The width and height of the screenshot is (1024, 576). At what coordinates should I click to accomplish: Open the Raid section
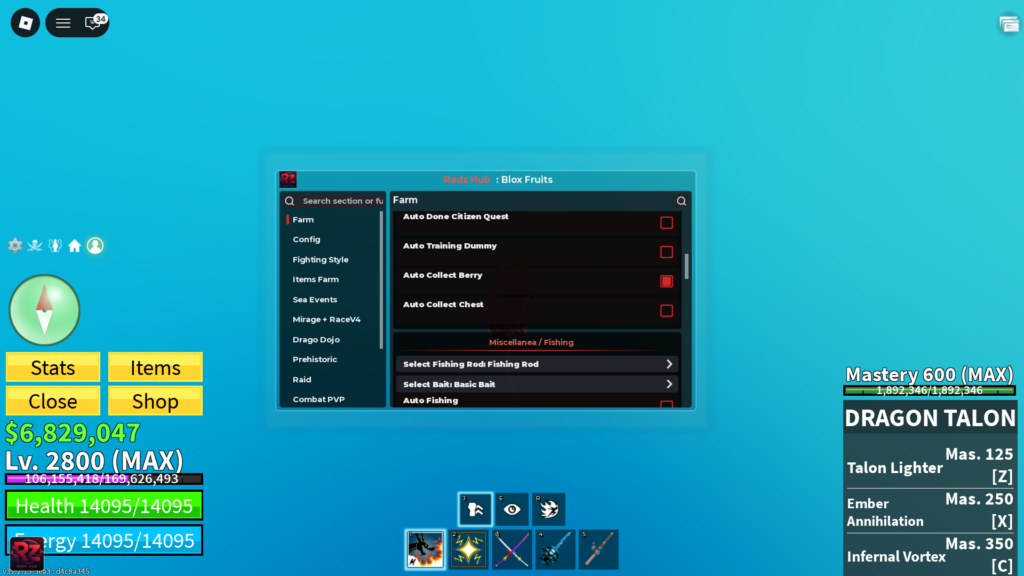[302, 379]
